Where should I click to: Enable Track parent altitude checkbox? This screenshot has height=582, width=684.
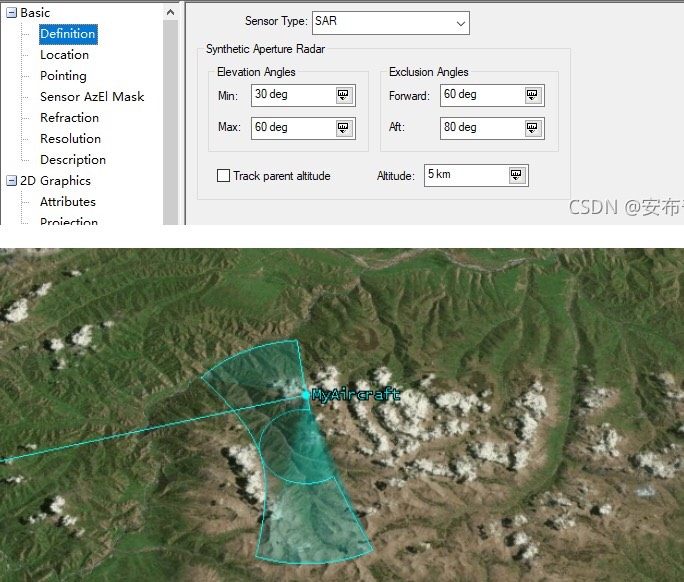point(223,175)
